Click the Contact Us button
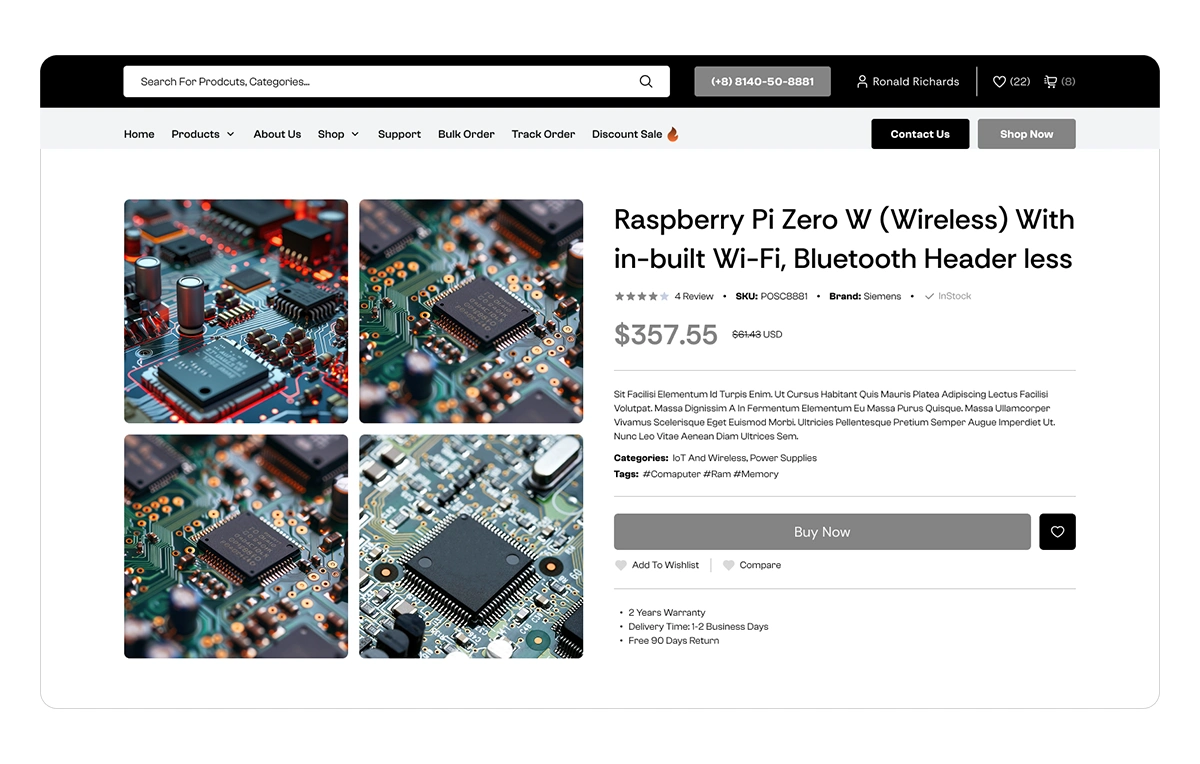The image size is (1200, 764). (920, 134)
